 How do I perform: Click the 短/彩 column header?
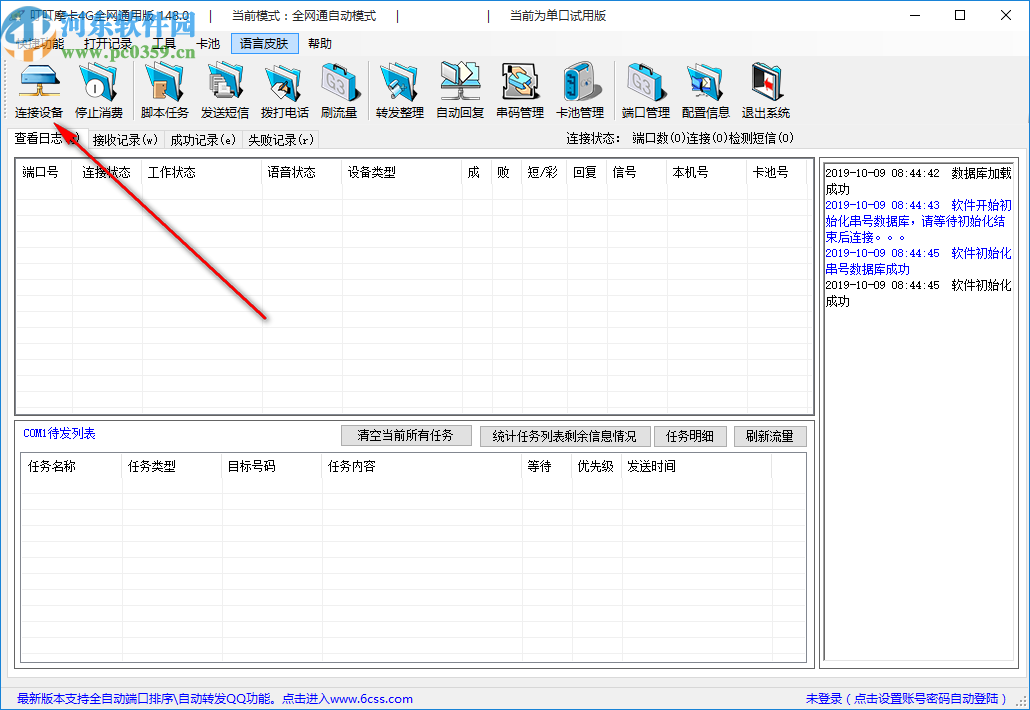543,172
